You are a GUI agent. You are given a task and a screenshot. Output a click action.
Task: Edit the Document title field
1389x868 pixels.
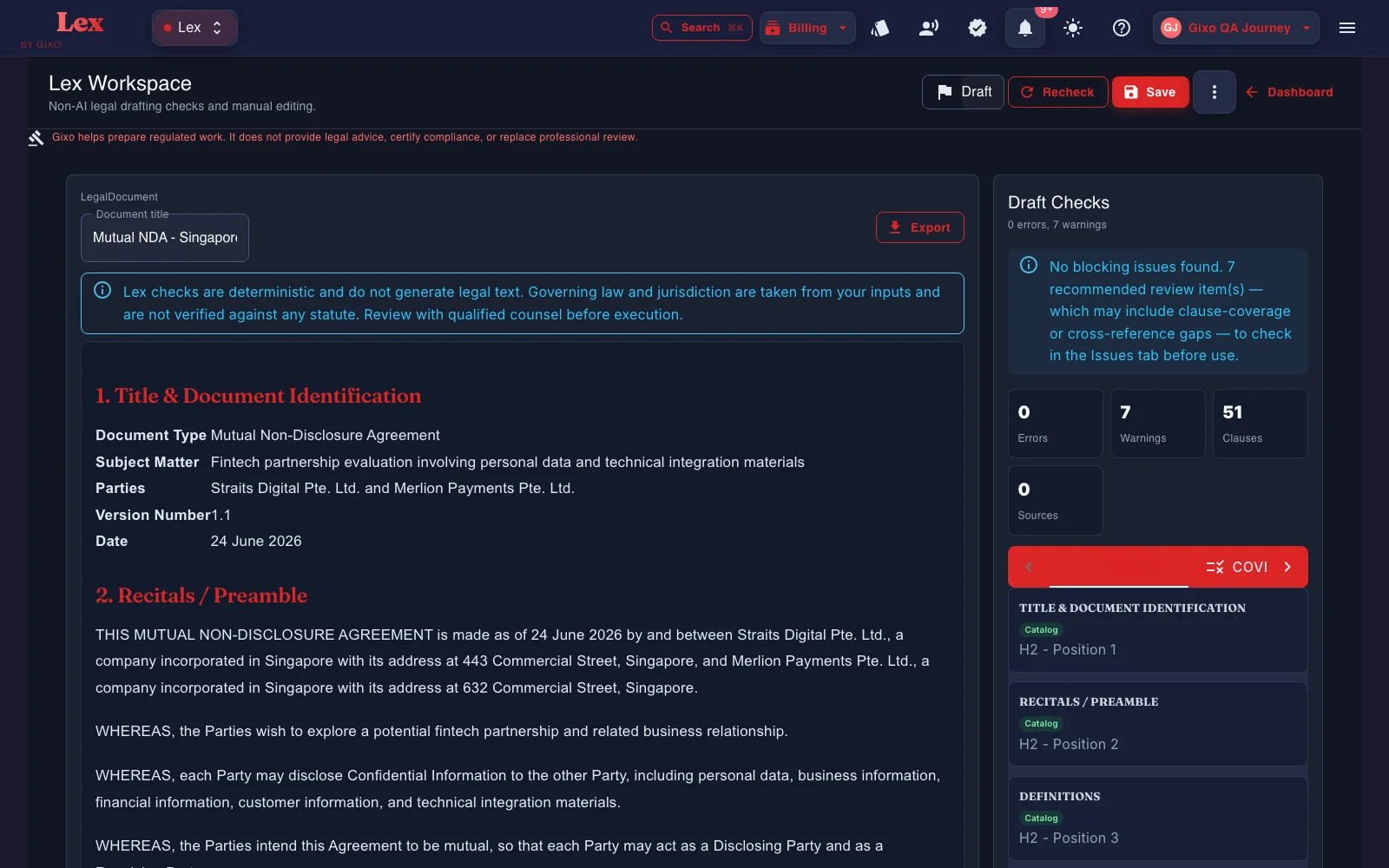pos(165,238)
